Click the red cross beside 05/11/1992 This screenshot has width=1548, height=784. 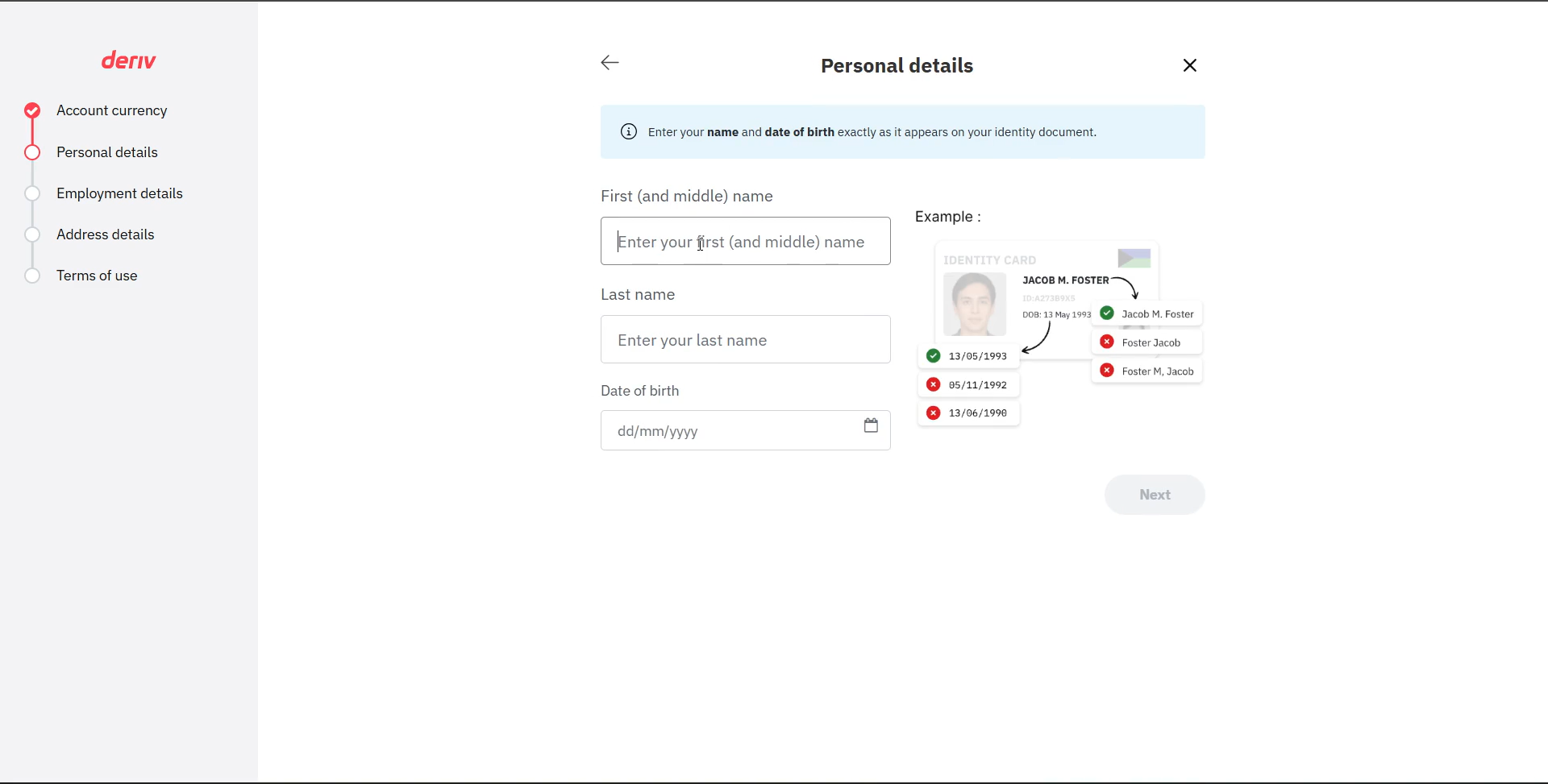pyautogui.click(x=933, y=384)
